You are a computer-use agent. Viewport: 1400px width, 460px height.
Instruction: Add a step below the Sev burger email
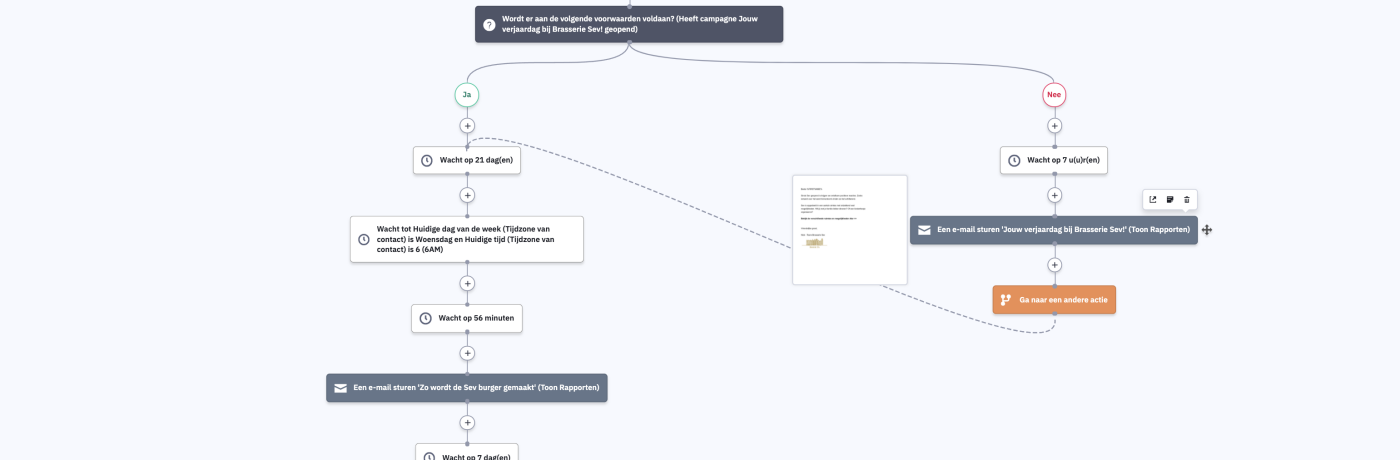coord(467,423)
